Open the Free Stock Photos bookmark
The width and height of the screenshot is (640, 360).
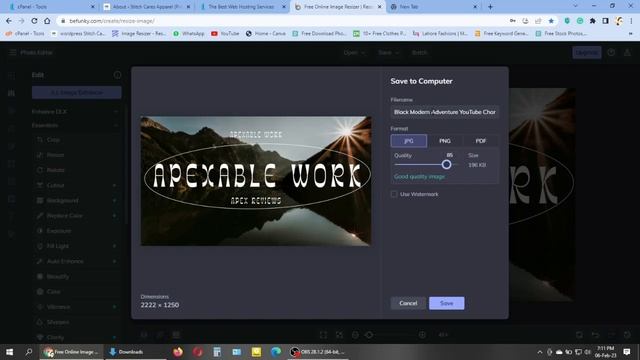[561, 33]
